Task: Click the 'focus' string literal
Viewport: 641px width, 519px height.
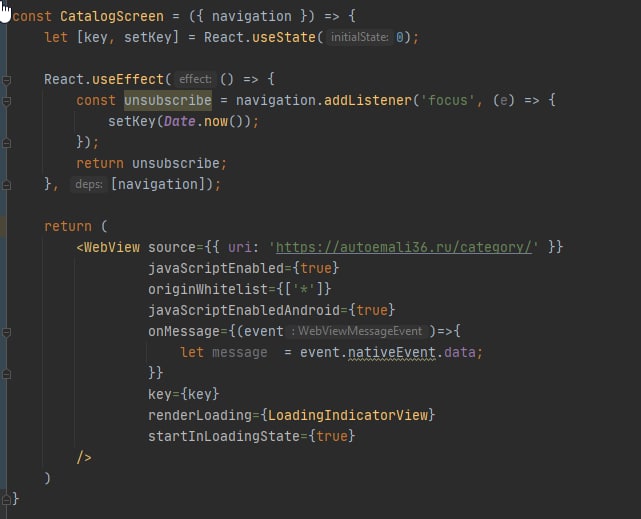Action: click(x=447, y=101)
